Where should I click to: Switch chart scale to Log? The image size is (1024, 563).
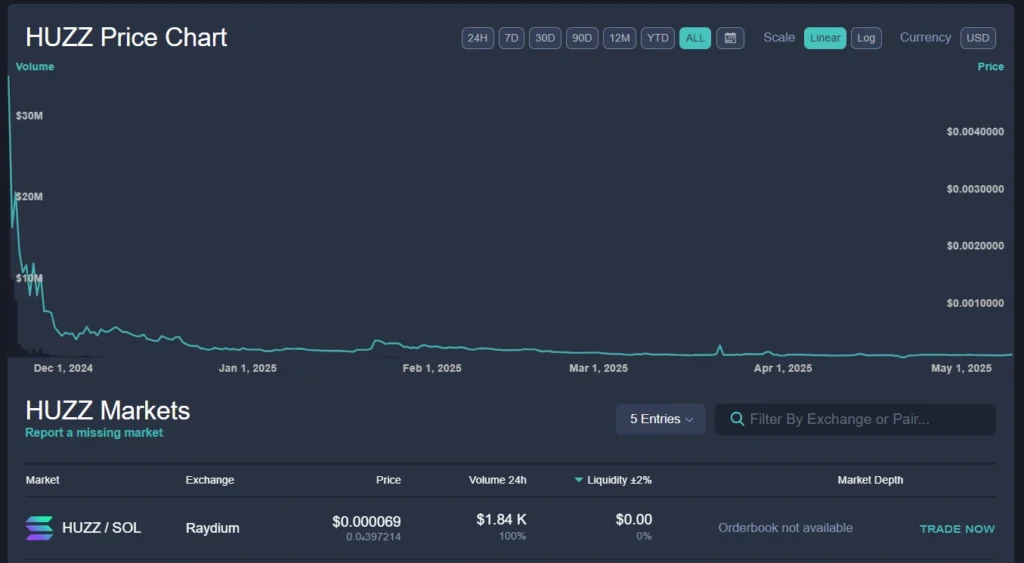pyautogui.click(x=866, y=38)
